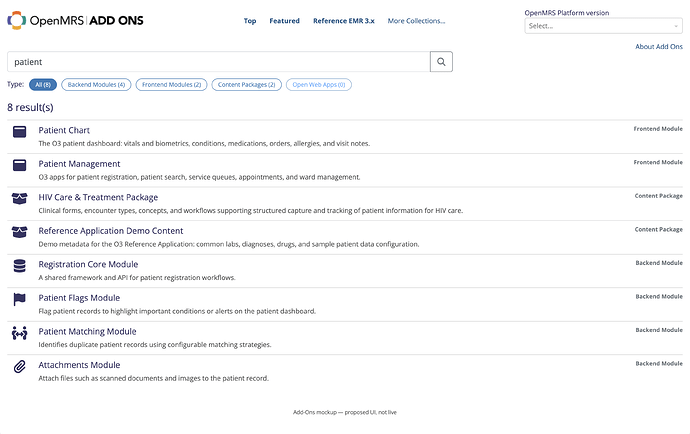Click Content Package label on HIV Care row
This screenshot has height=434, width=690.
tap(658, 195)
